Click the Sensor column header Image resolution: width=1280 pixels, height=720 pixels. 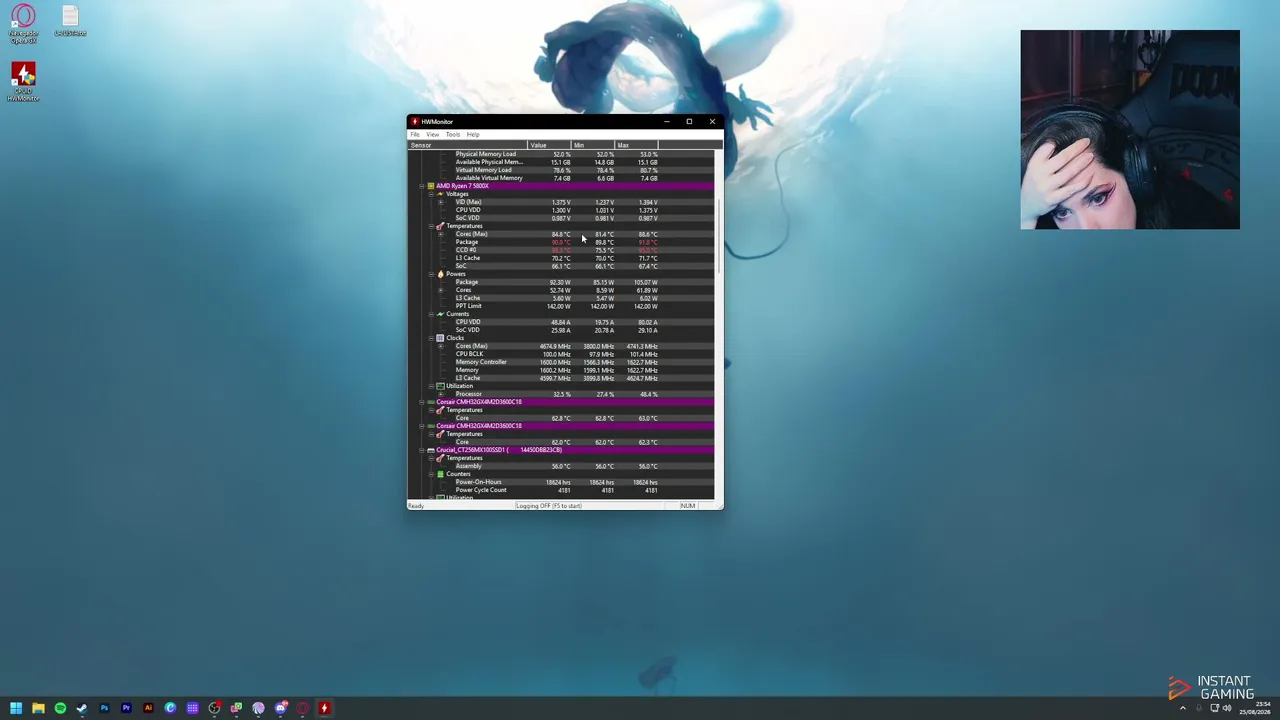[467, 145]
